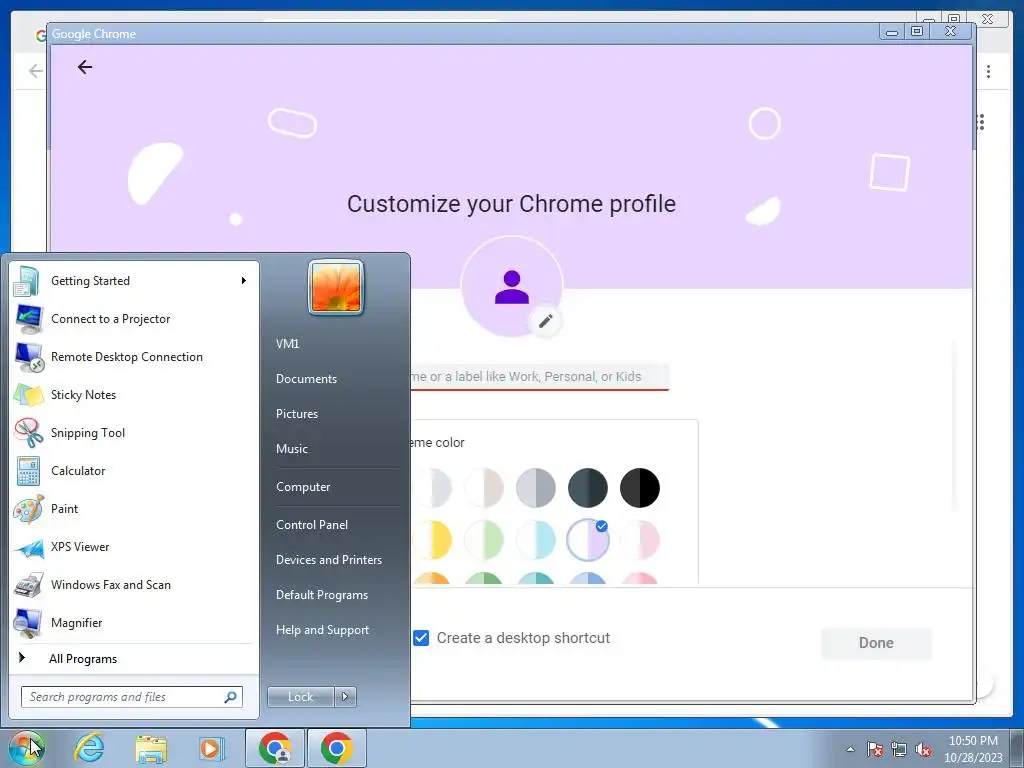
Task: Switch to the second Chrome taskbar button
Action: coord(336,748)
